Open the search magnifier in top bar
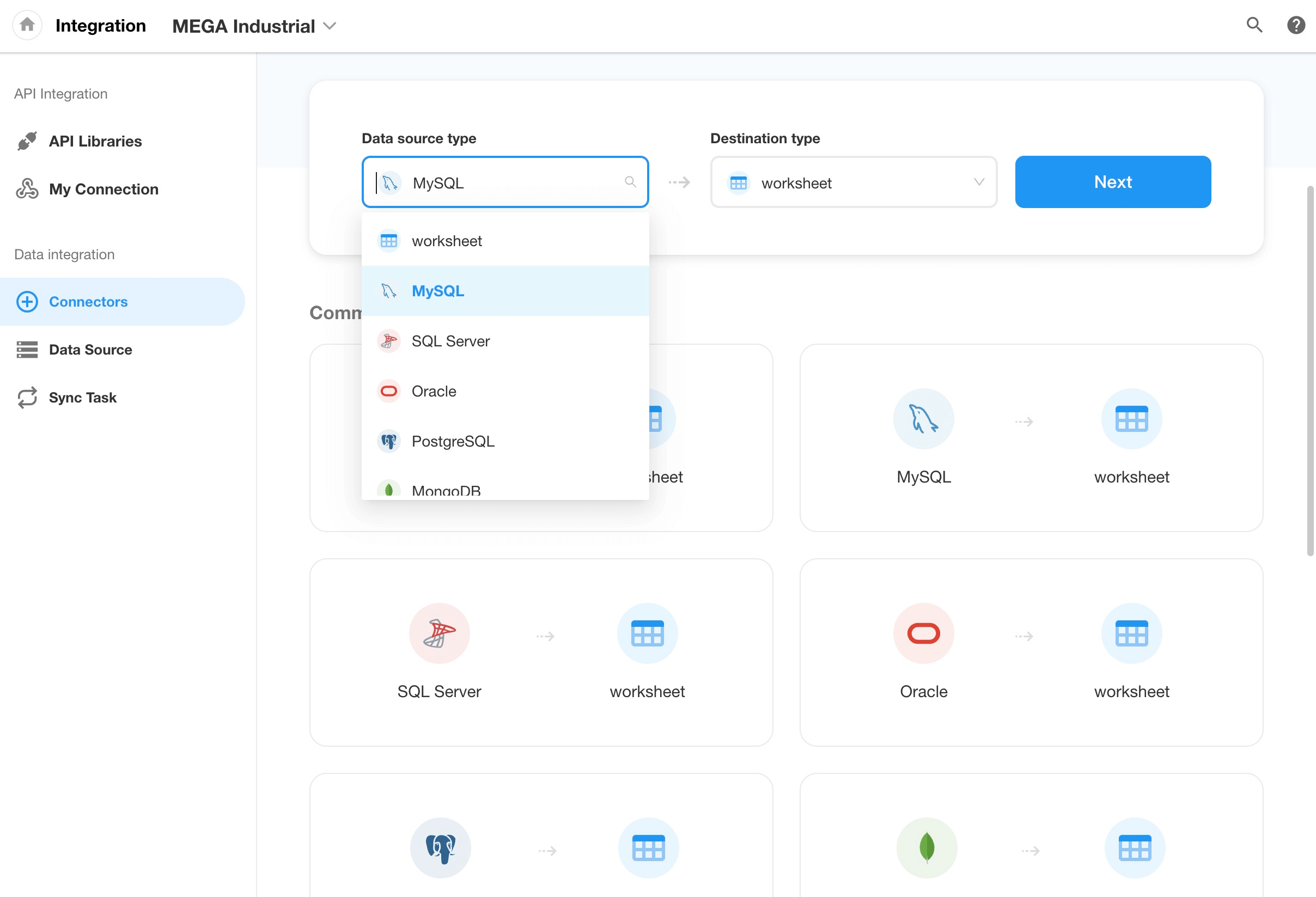Viewport: 1316px width, 897px height. (x=1254, y=25)
